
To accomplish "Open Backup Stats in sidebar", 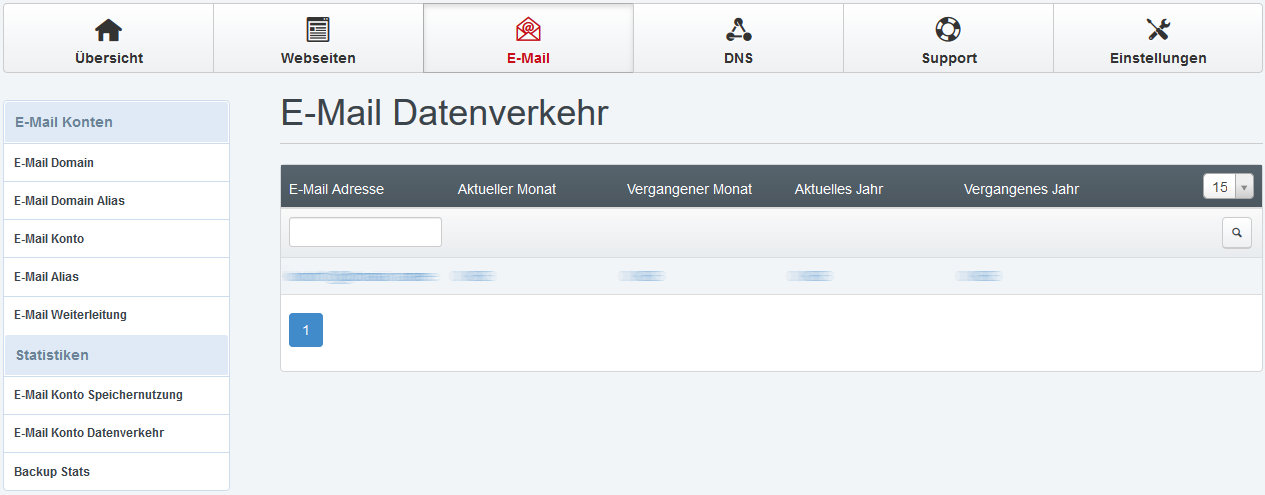I will pos(52,472).
